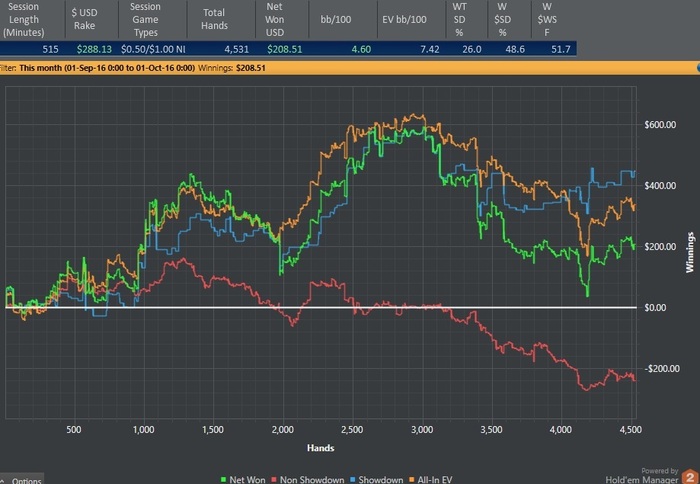Select the 4,531 total hands cell
700x484 pixels.
236,49
